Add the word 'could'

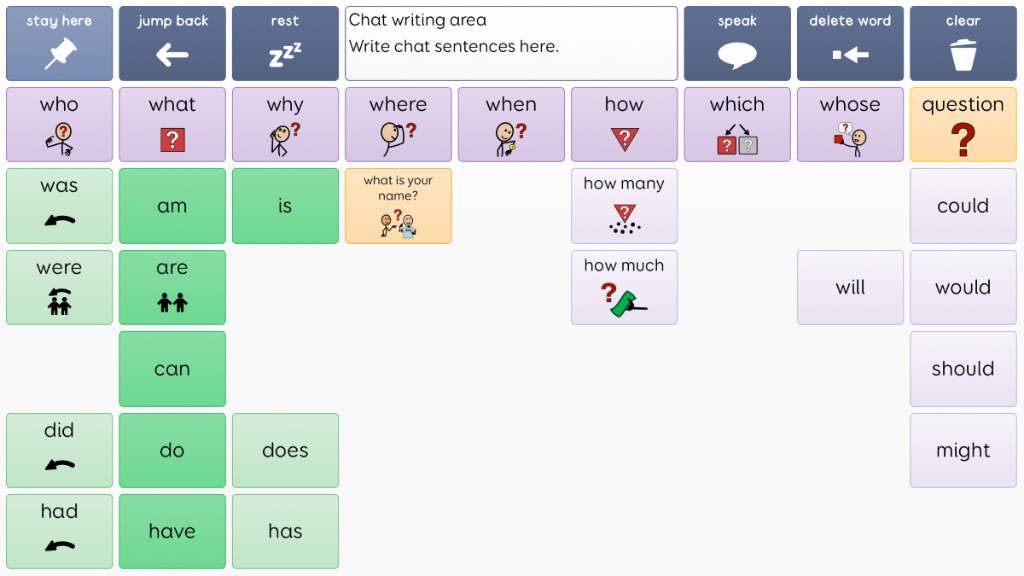coord(962,206)
